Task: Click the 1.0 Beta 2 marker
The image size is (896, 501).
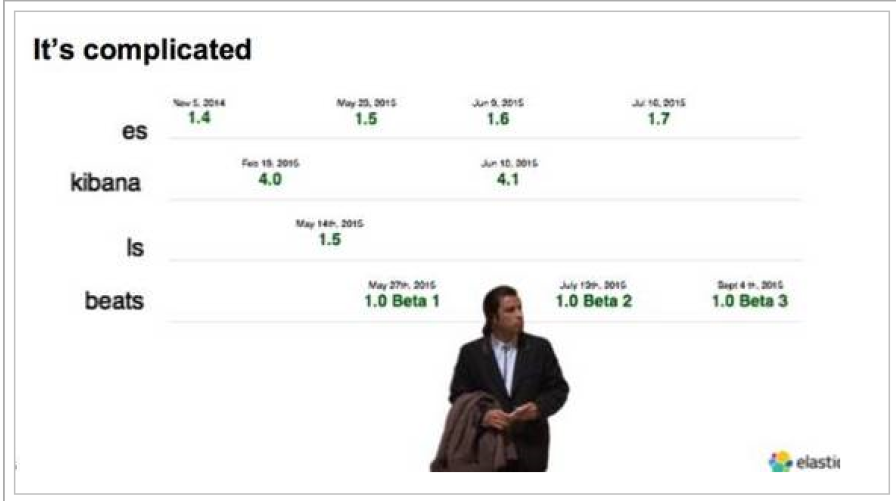Action: (x=593, y=300)
